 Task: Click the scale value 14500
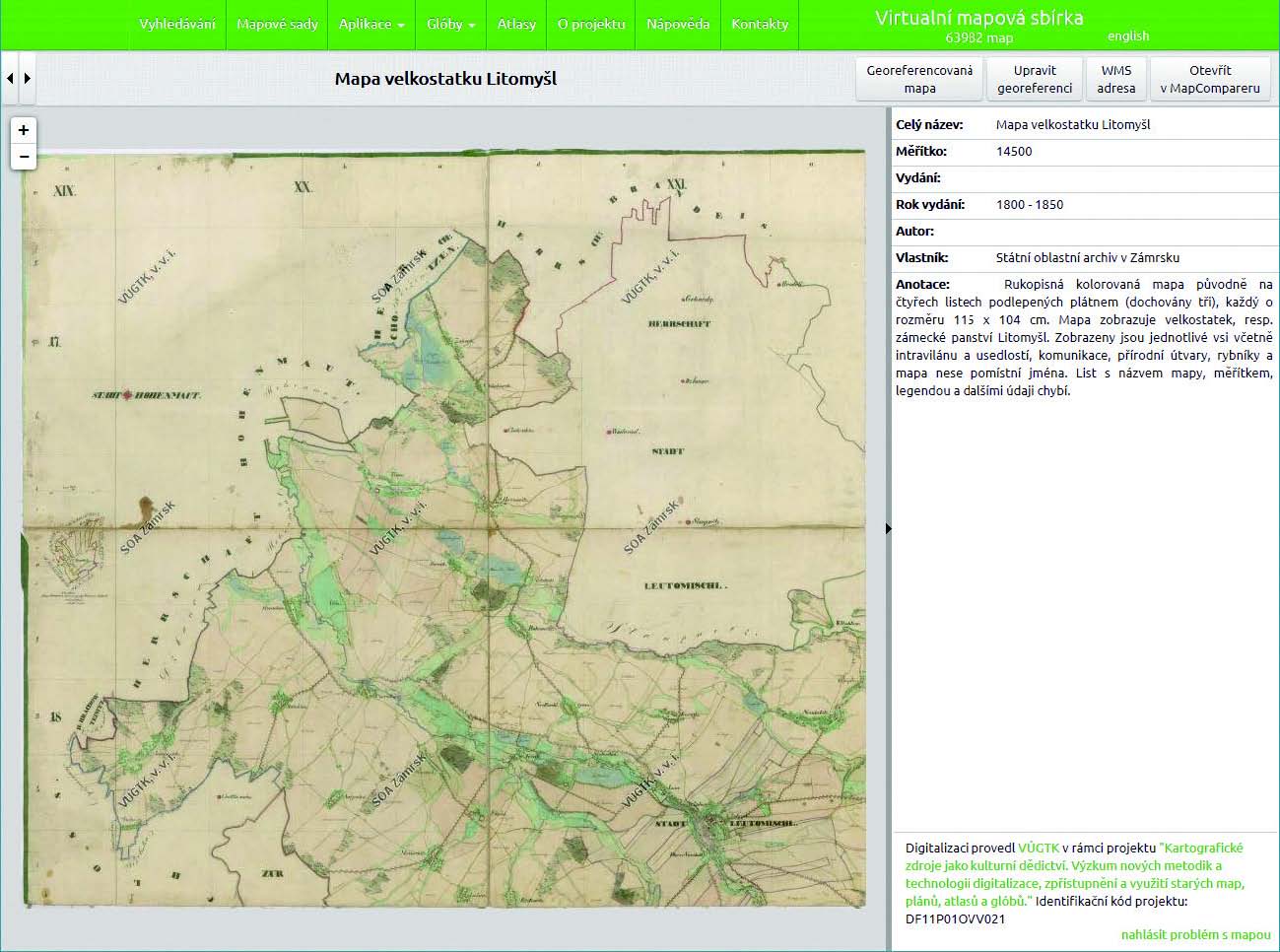[x=1014, y=152]
